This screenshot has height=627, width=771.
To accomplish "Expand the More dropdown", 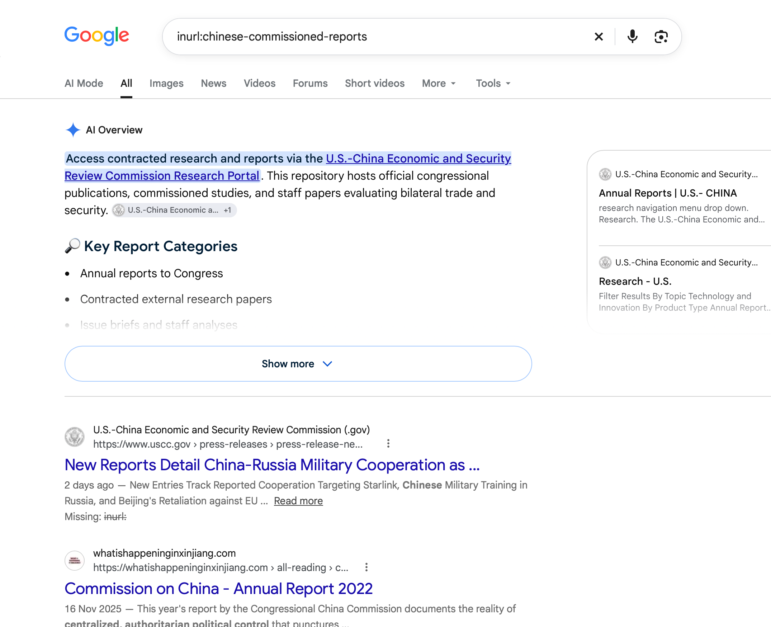I will (x=439, y=83).
